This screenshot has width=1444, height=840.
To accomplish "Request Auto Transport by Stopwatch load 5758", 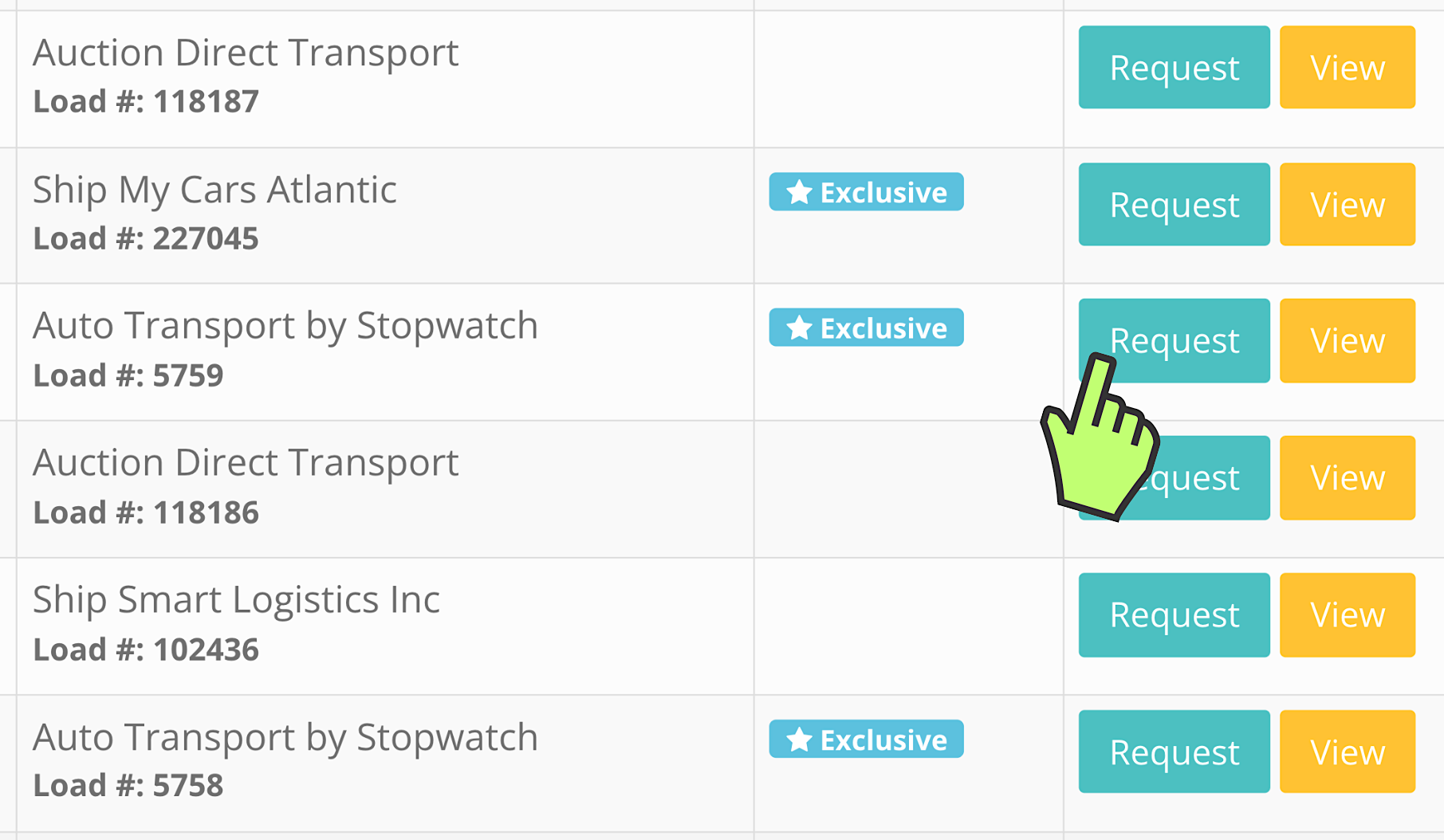I will tap(1174, 752).
